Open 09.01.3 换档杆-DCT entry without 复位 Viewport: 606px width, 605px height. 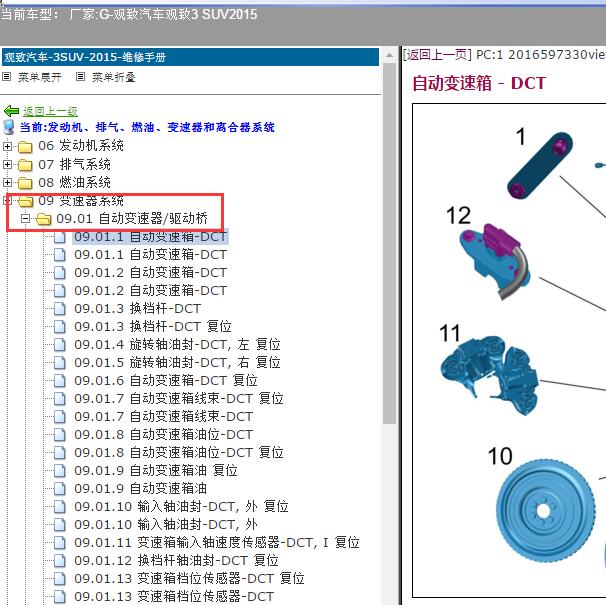tap(138, 308)
